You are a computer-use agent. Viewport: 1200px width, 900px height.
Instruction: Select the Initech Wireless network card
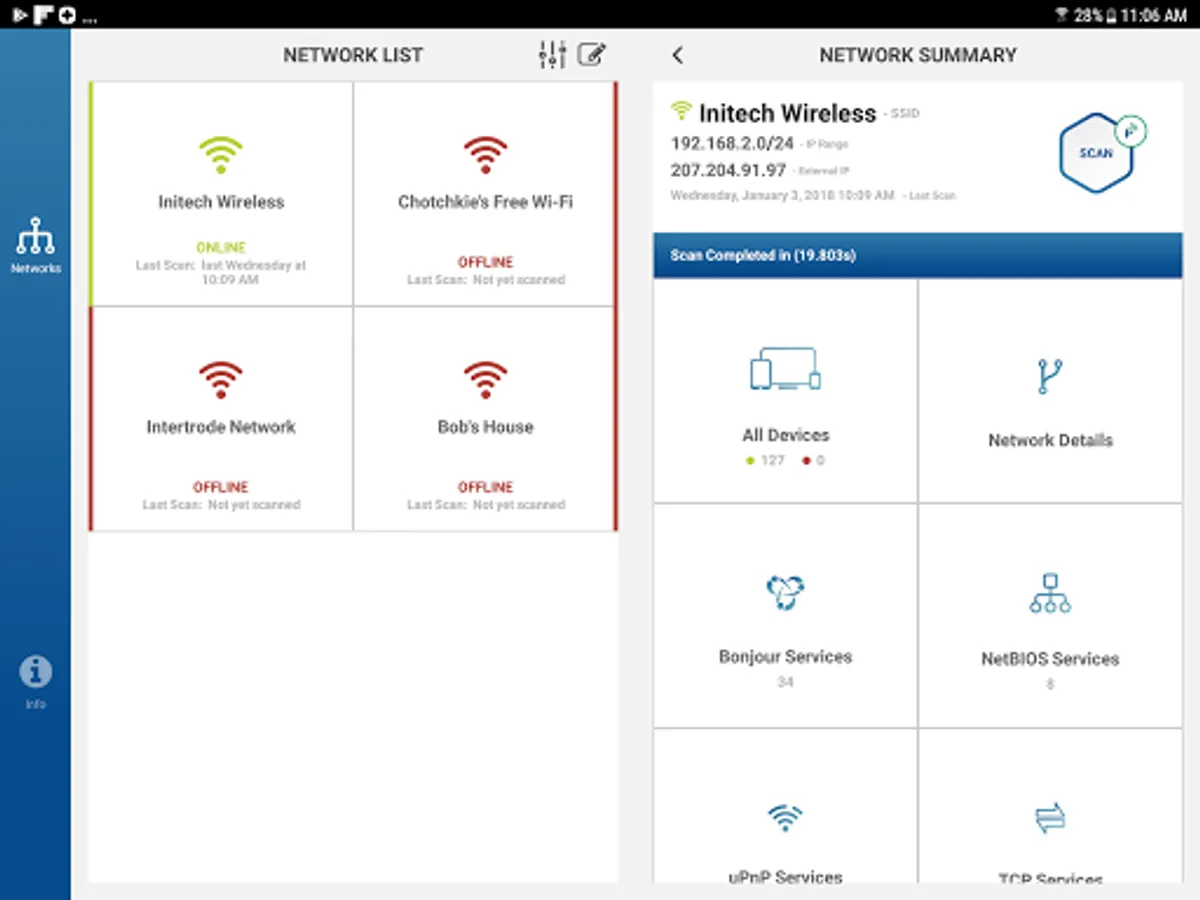click(x=221, y=194)
